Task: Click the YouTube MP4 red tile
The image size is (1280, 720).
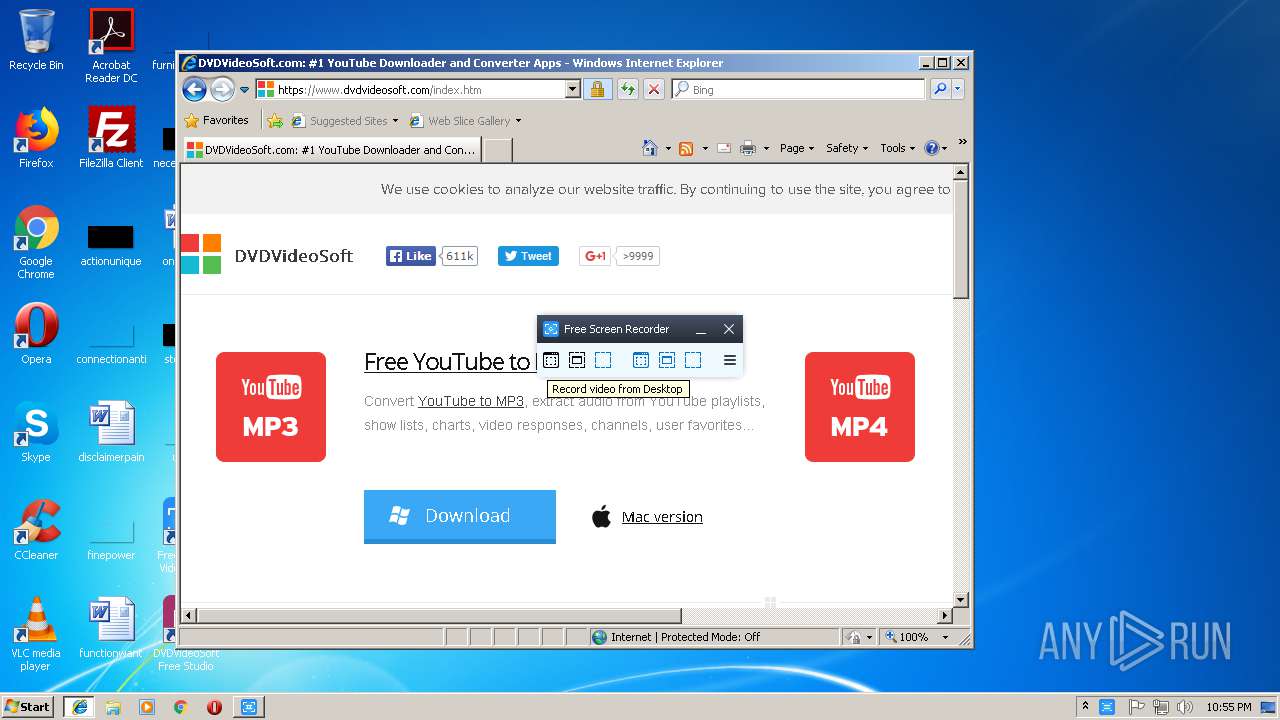Action: coord(860,407)
